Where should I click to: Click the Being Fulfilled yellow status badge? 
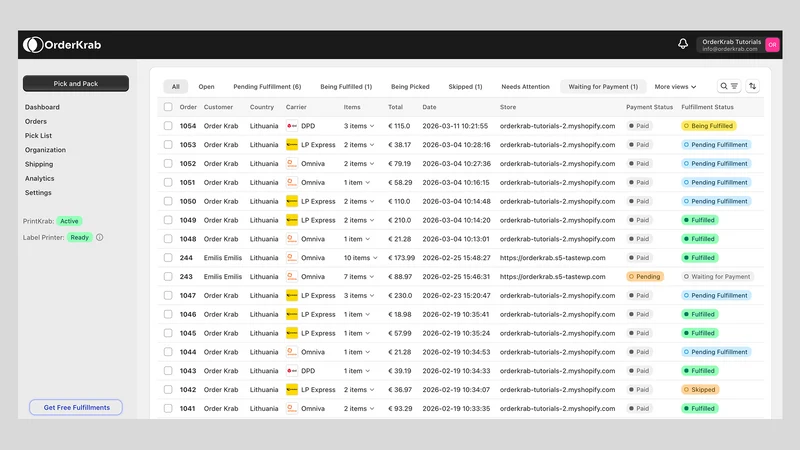709,126
